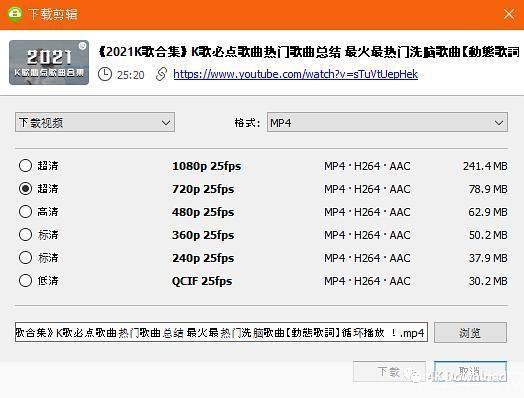
Task: Select the QCIF 25fps quality radio button
Action: (25, 281)
